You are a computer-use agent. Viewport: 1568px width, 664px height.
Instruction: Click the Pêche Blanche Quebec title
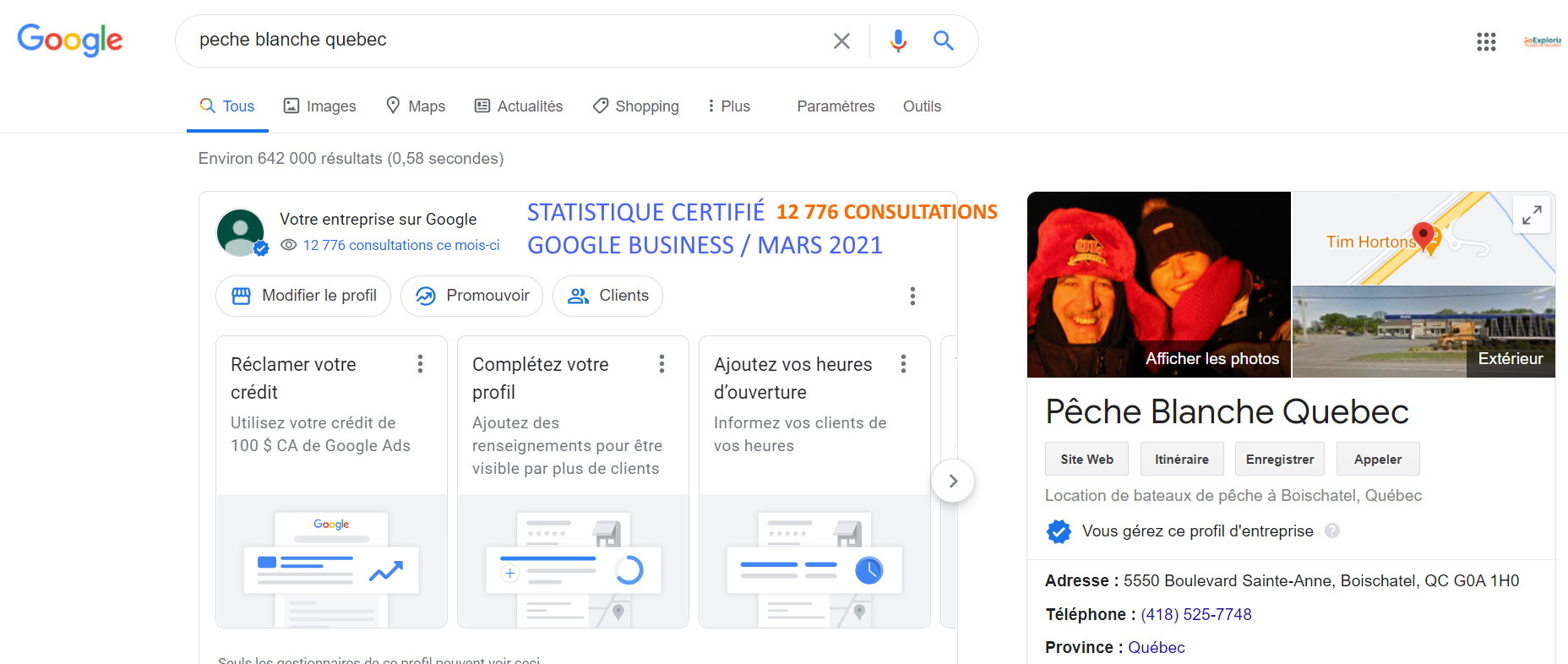click(1227, 412)
